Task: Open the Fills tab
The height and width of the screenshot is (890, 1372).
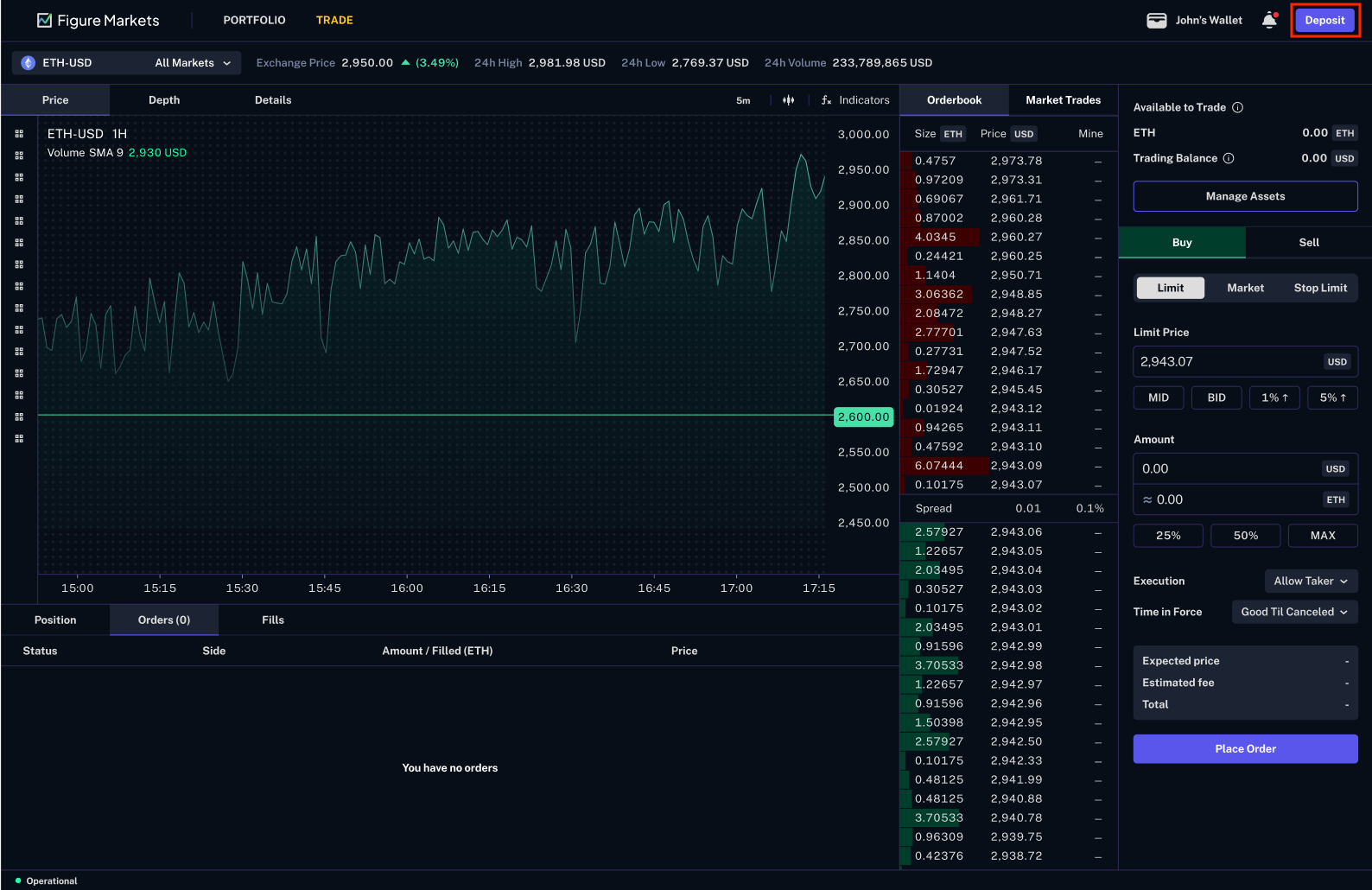Action: (273, 620)
